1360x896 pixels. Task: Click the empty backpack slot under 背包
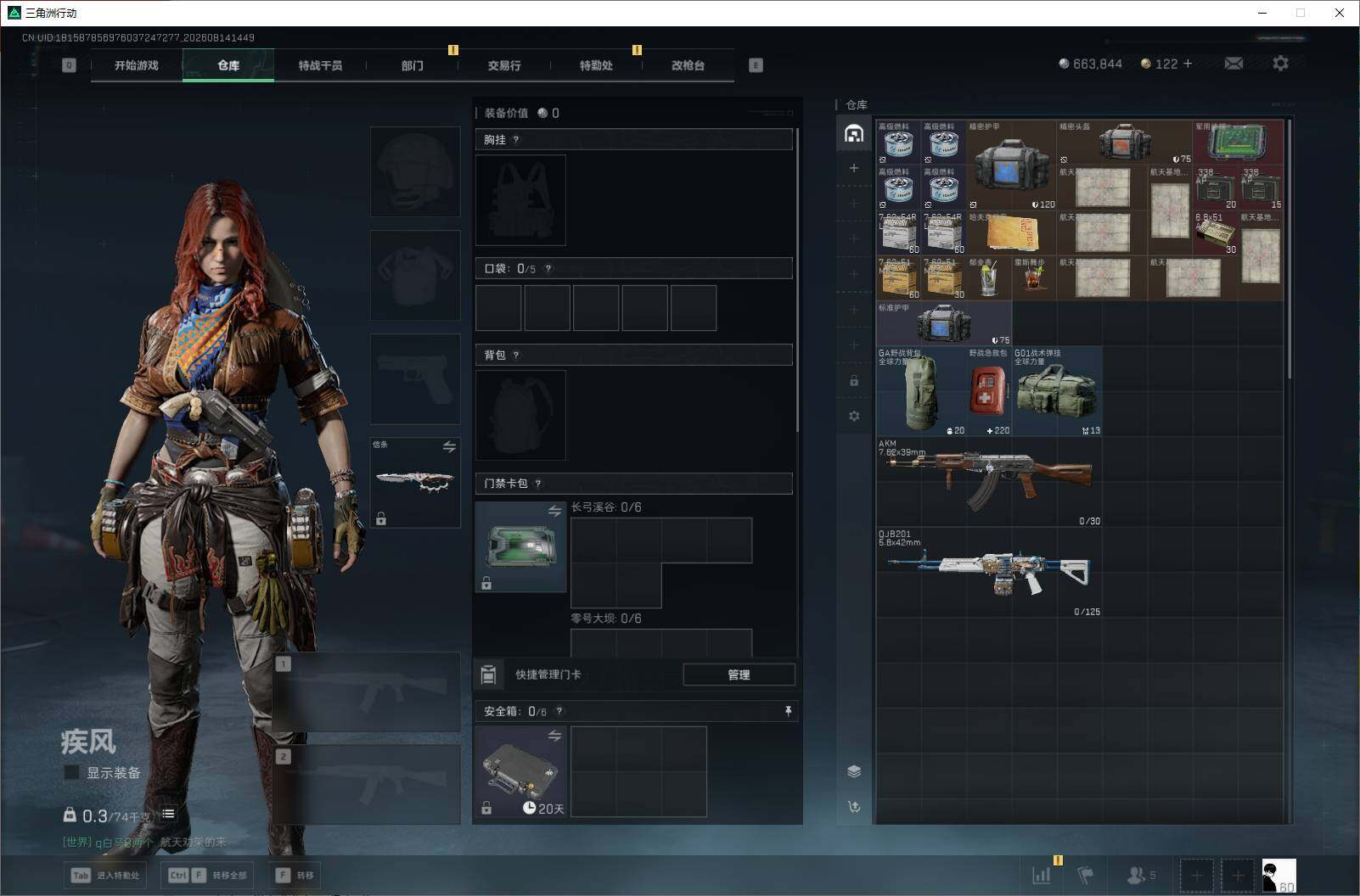click(520, 416)
